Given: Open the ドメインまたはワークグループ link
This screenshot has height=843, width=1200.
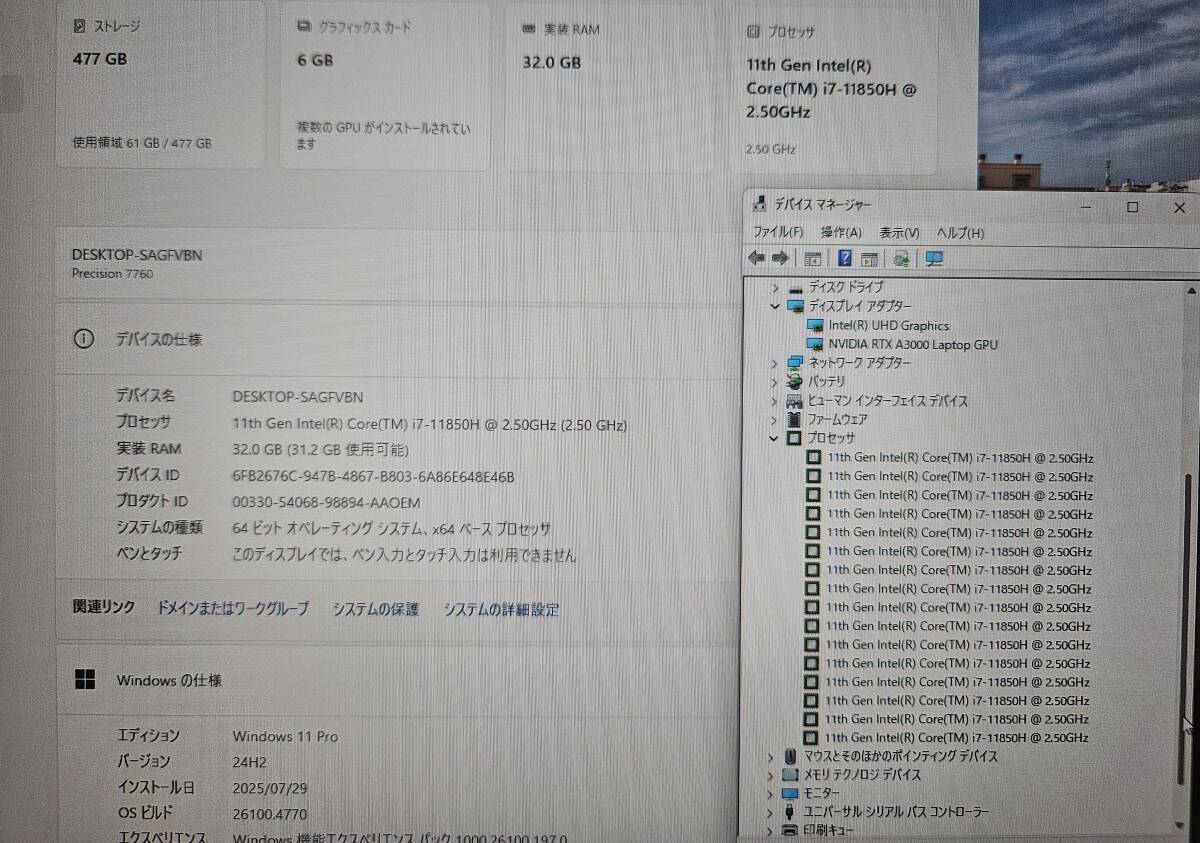Looking at the screenshot, I should point(232,608).
